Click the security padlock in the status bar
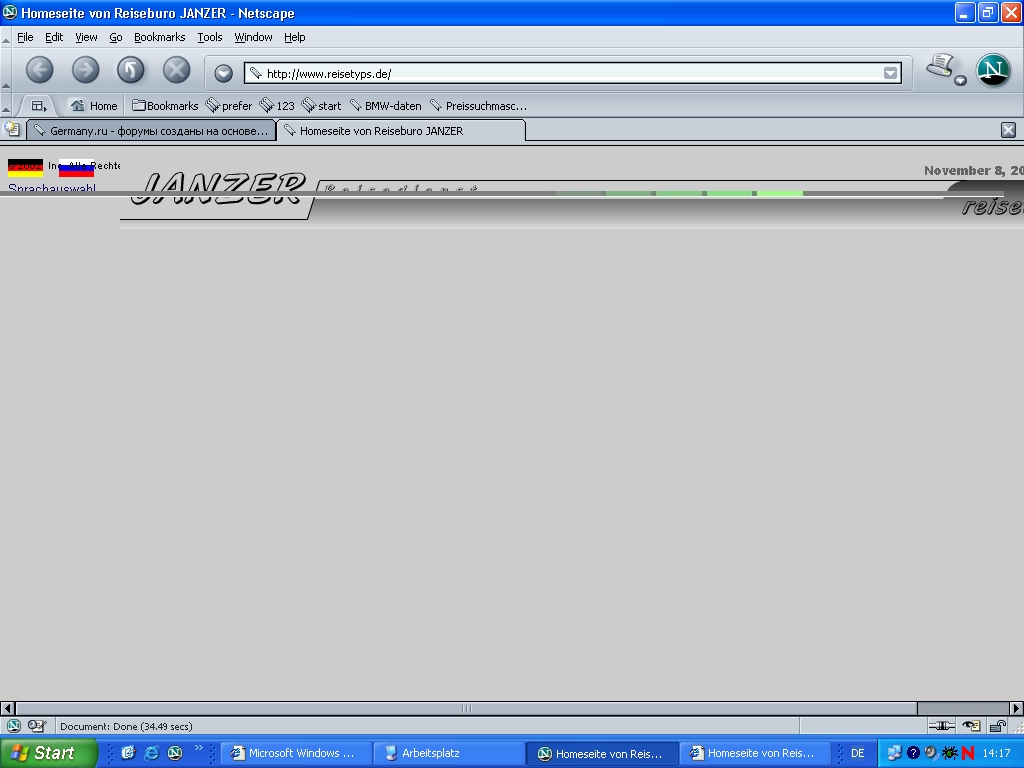 coord(997,726)
